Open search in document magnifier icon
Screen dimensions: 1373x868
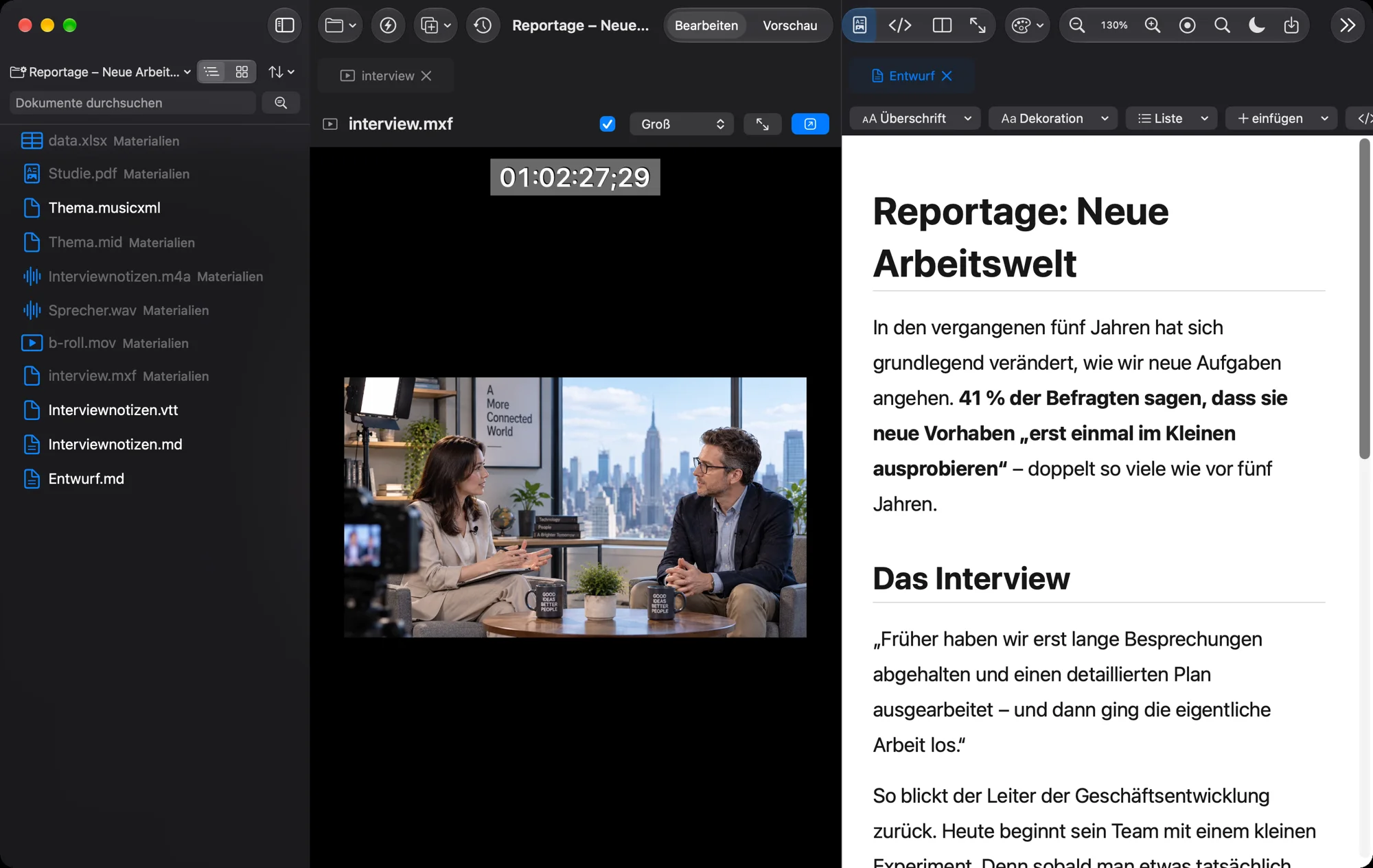[1222, 25]
